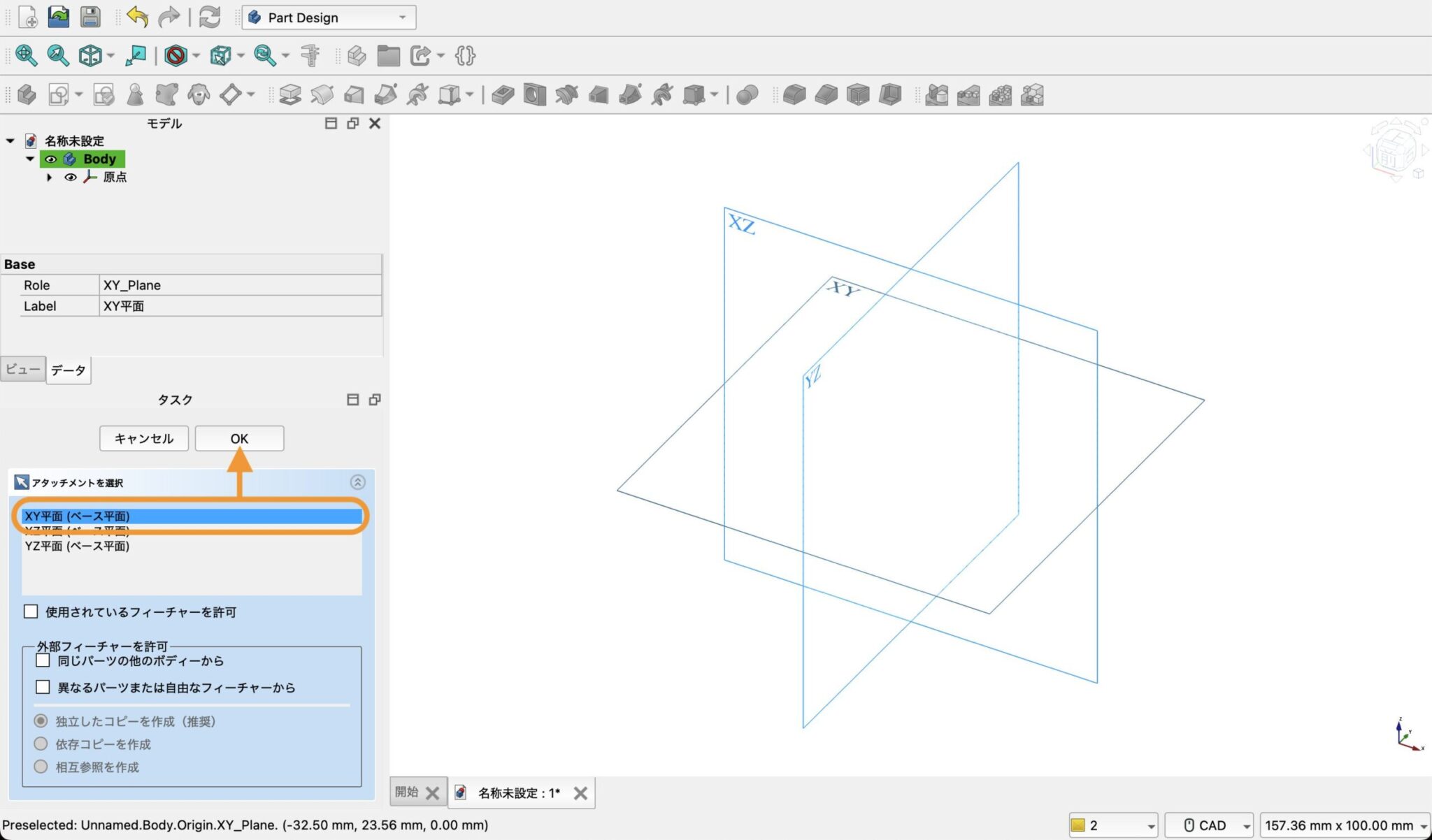Select the Pad tool

point(289,94)
